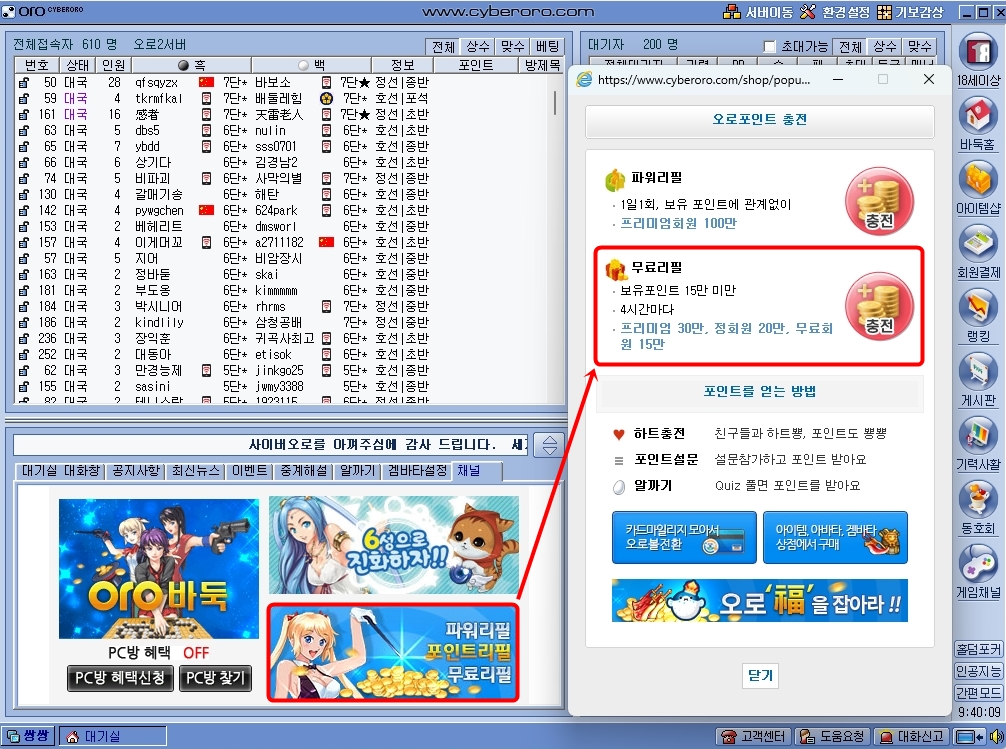Screen dimensions: 1006x749
Task: Switch to 대기실 대화창 tab
Action: pyautogui.click(x=60, y=470)
